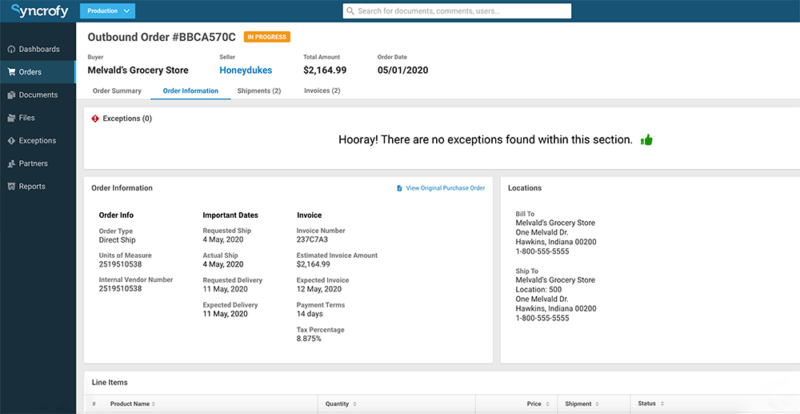The height and width of the screenshot is (414, 800).
Task: Click invoice number 237C7A3
Action: [313, 239]
